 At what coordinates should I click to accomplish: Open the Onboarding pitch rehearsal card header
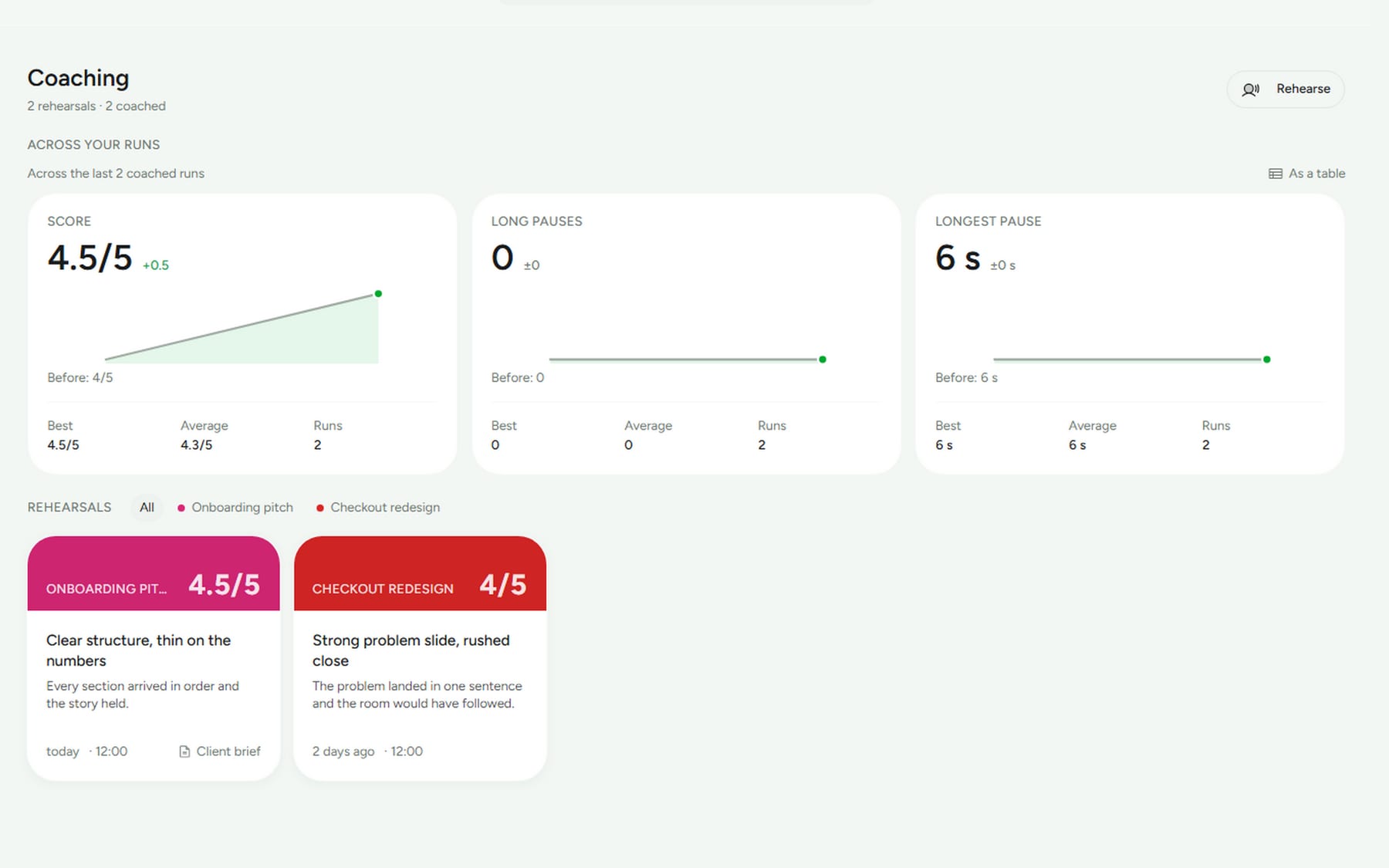tap(154, 573)
